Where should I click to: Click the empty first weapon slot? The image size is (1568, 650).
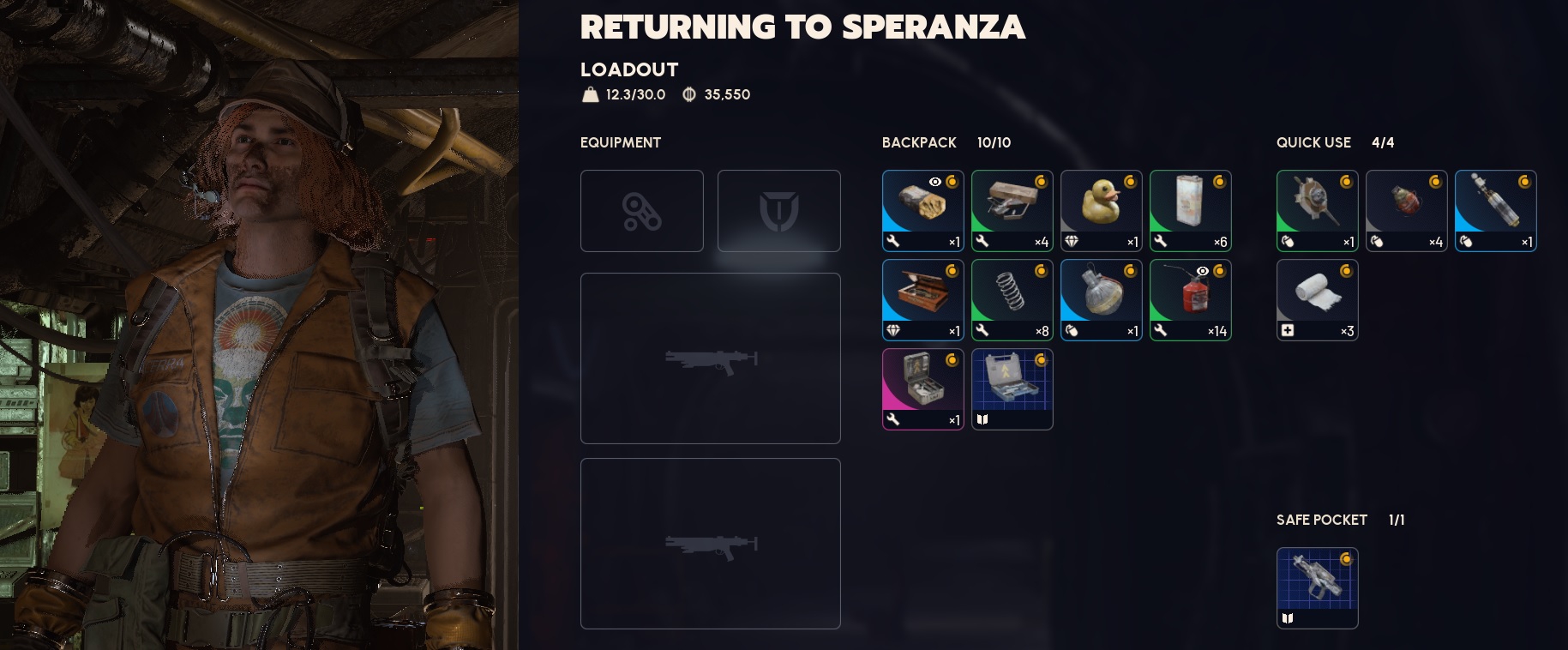710,358
